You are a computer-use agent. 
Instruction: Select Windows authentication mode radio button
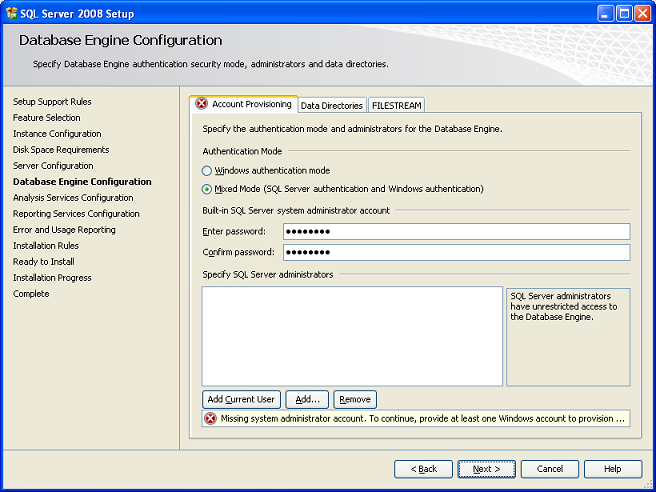click(207, 171)
